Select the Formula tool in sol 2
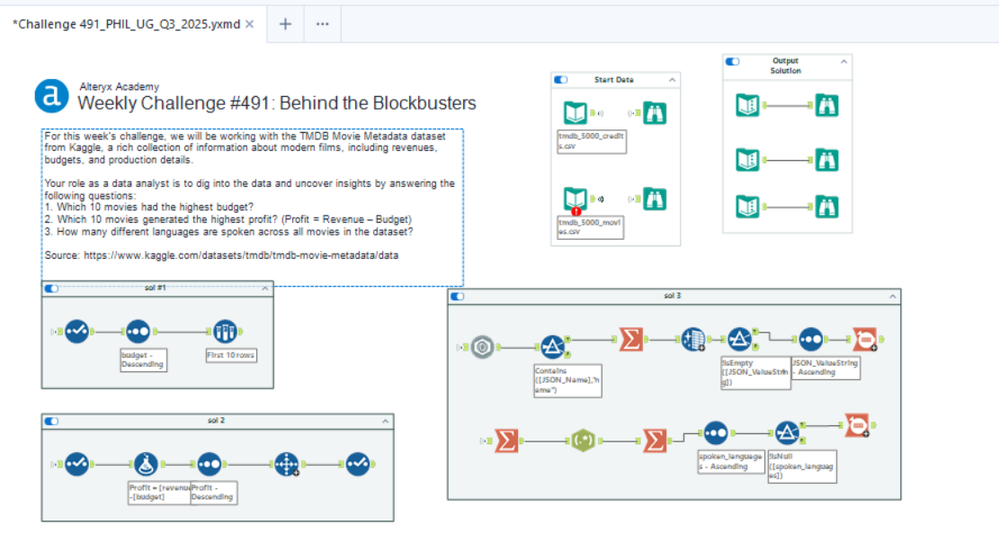The width and height of the screenshot is (999, 551). [146, 464]
